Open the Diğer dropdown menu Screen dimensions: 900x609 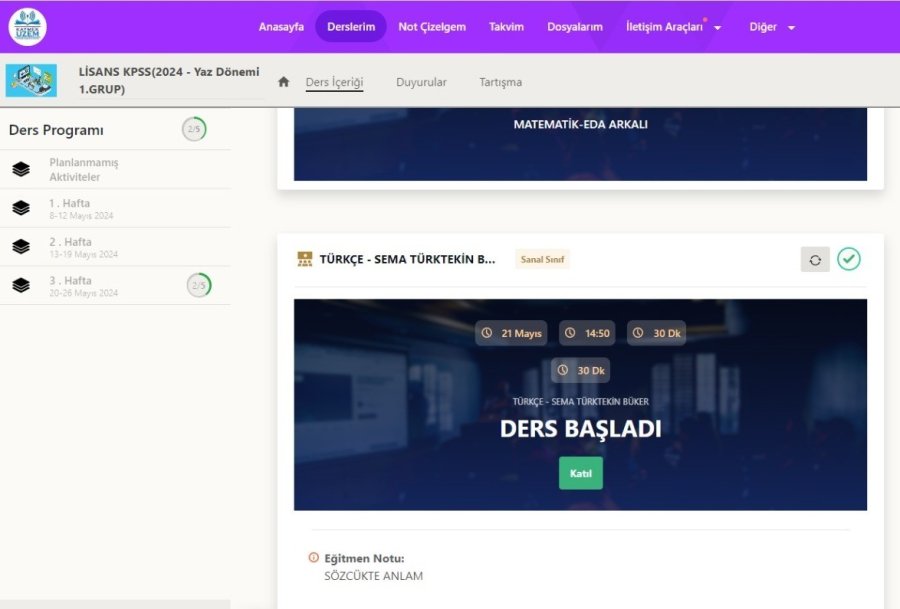click(764, 27)
